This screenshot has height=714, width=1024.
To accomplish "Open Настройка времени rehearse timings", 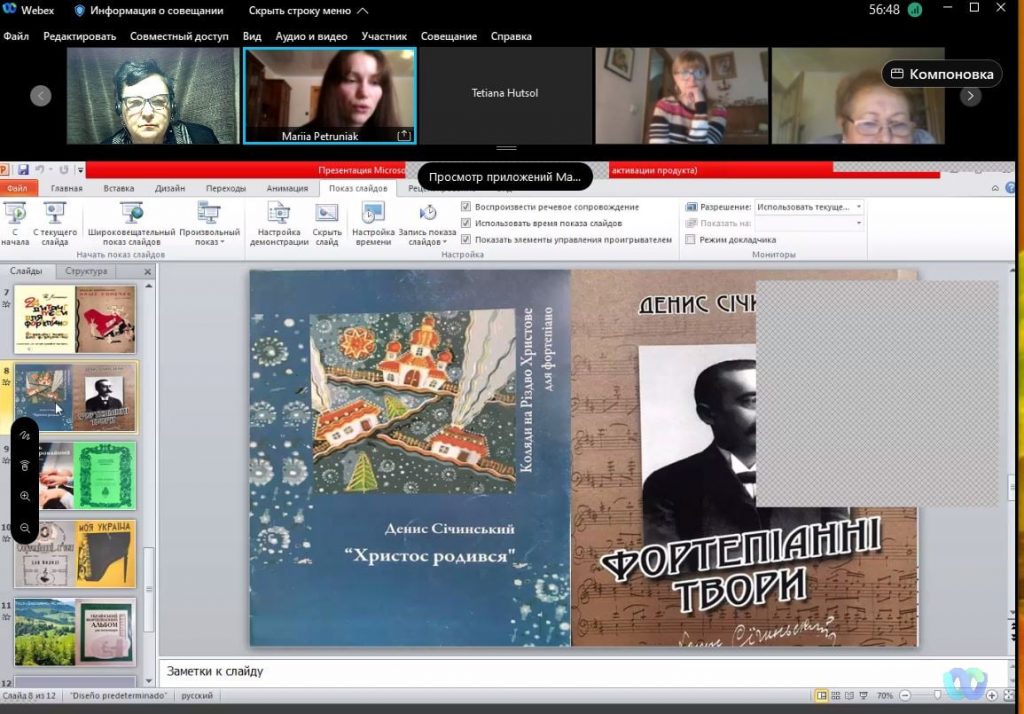I will 373,224.
